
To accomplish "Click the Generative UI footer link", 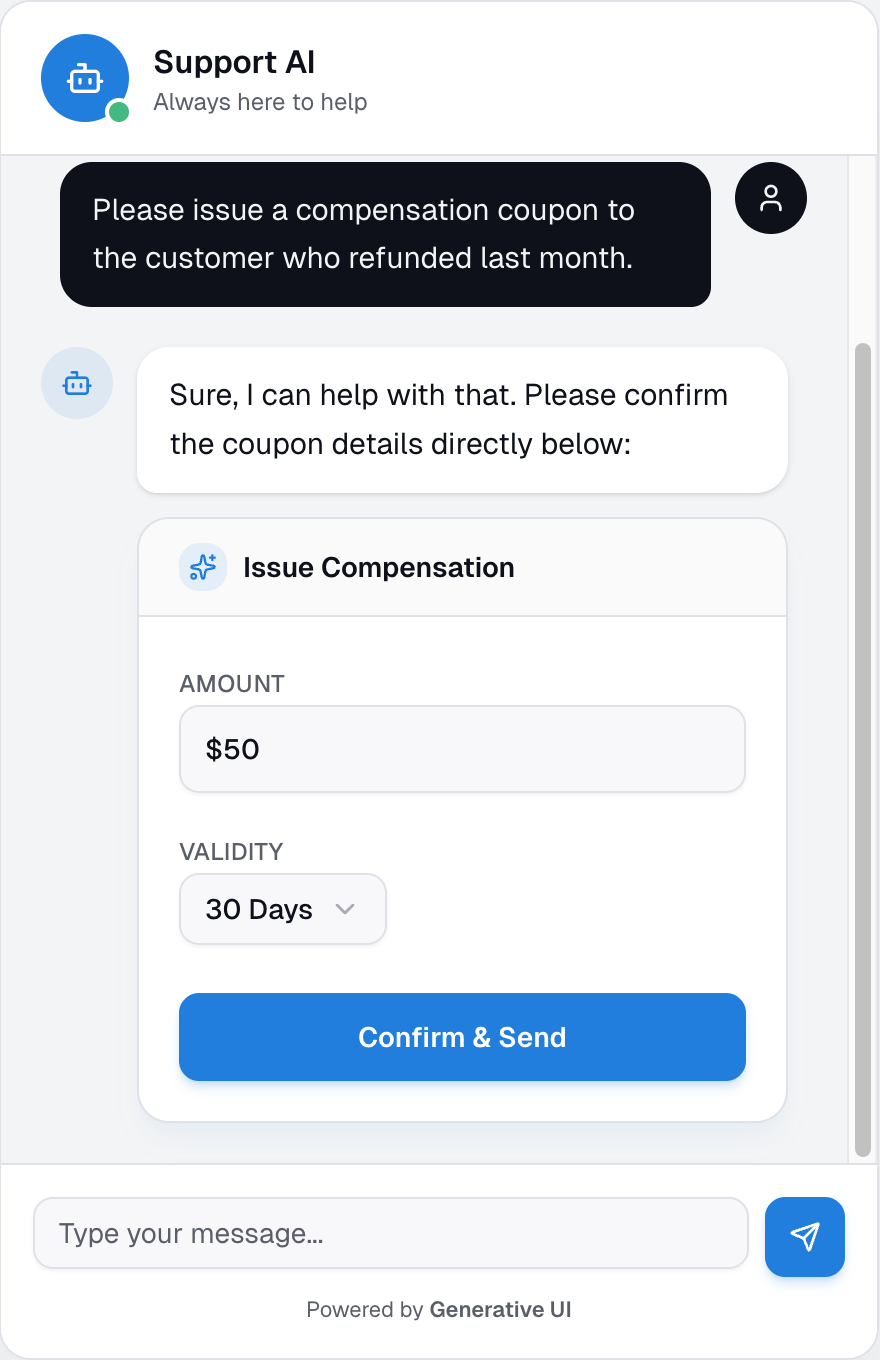I will point(500,1309).
